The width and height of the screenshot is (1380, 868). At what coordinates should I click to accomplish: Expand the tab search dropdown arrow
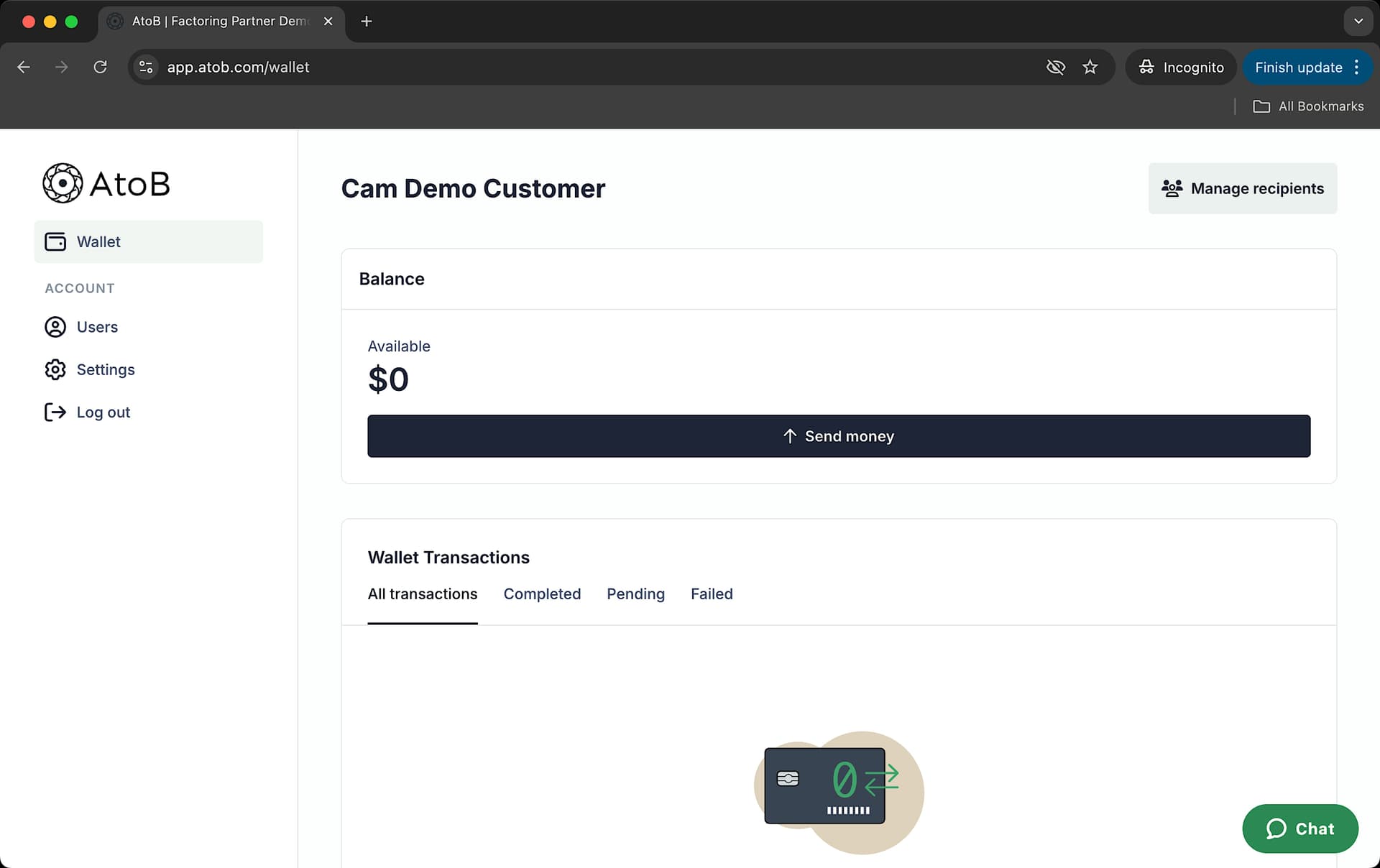coord(1358,22)
